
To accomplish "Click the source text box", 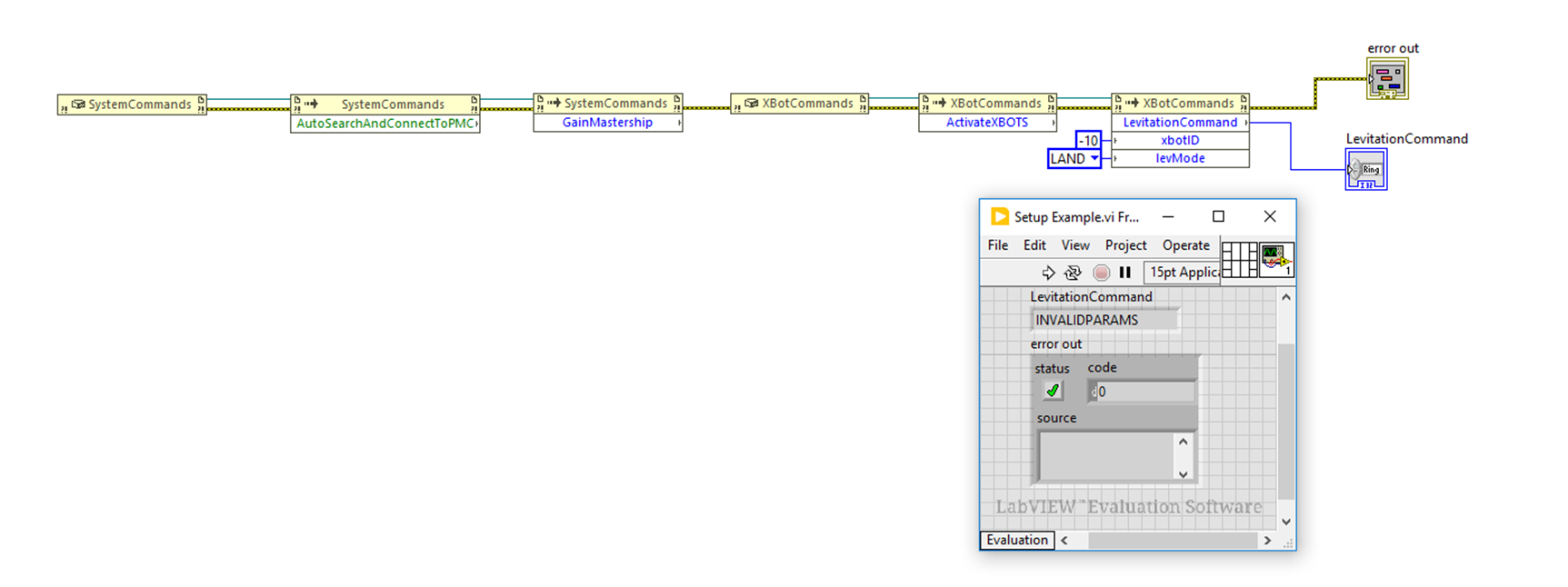I will (1106, 456).
